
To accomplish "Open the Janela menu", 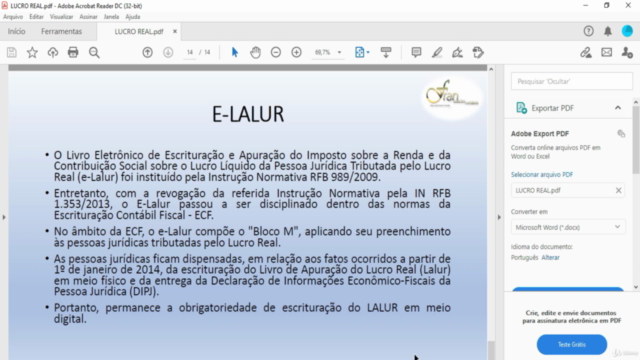I will point(111,17).
